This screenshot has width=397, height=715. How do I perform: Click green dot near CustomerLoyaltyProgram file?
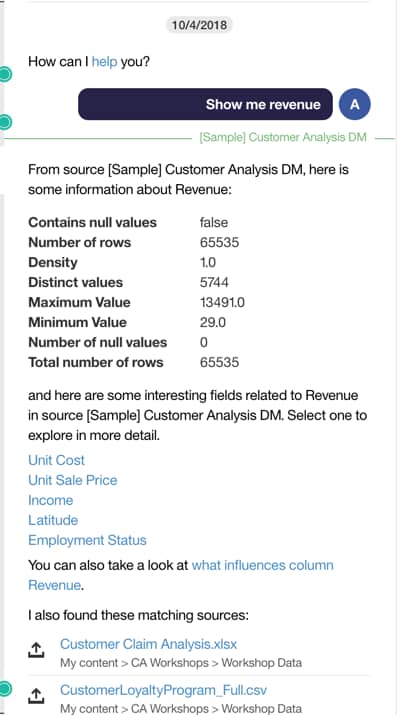click(5, 688)
